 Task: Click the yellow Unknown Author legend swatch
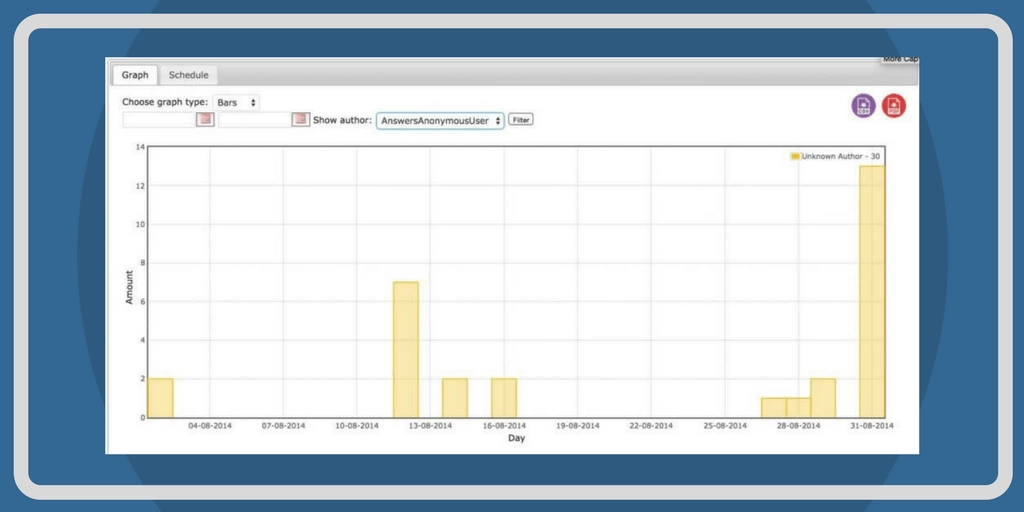click(x=795, y=157)
